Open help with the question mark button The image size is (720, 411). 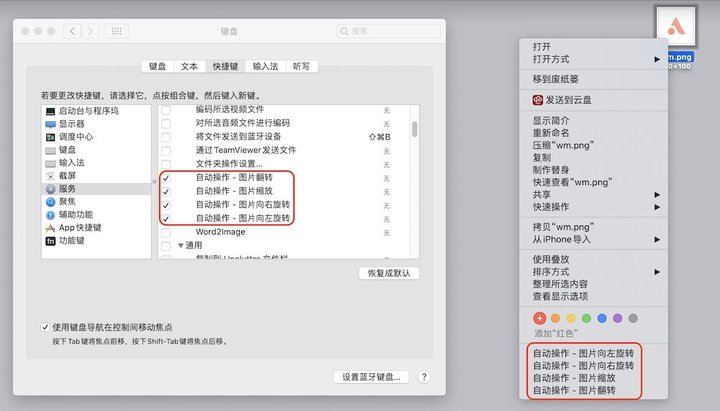[424, 377]
